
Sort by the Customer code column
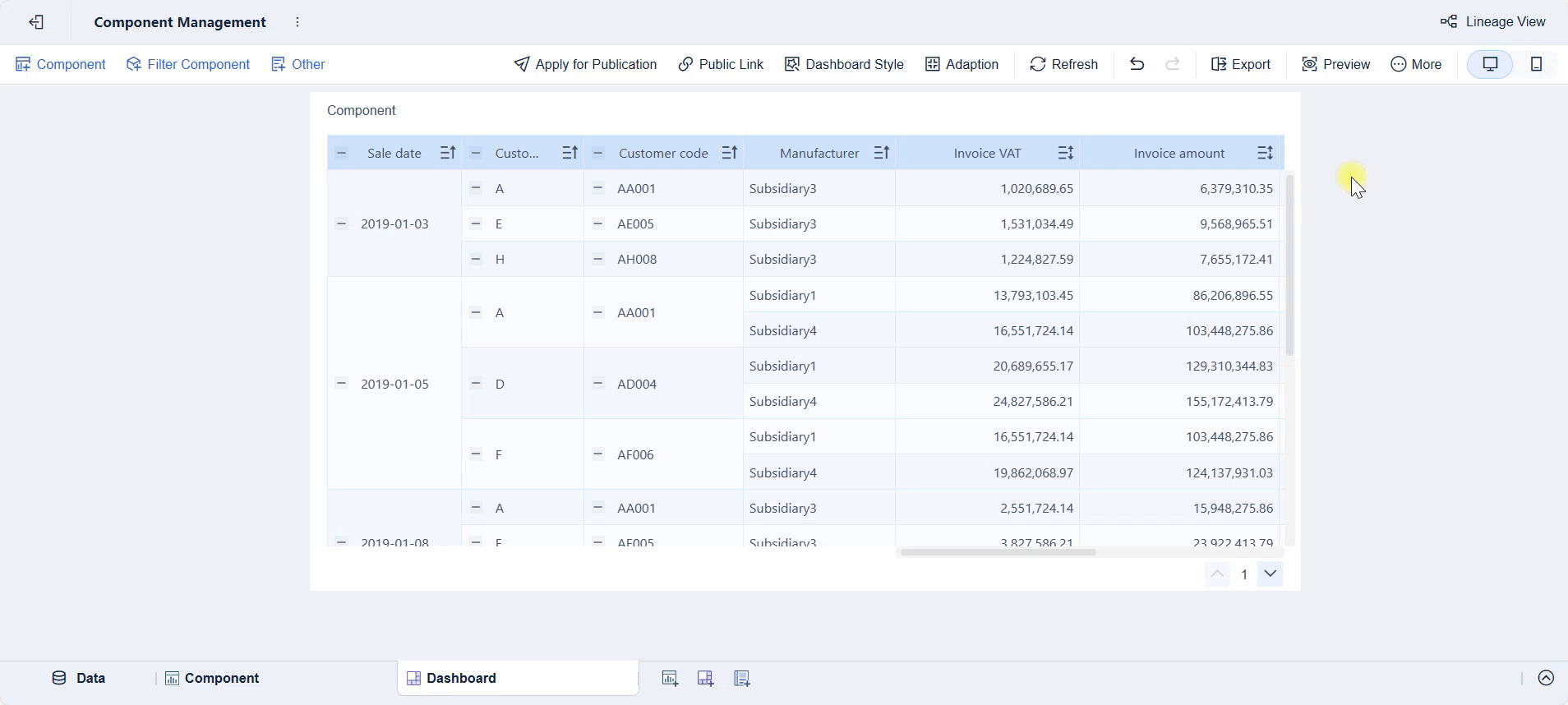(x=730, y=153)
